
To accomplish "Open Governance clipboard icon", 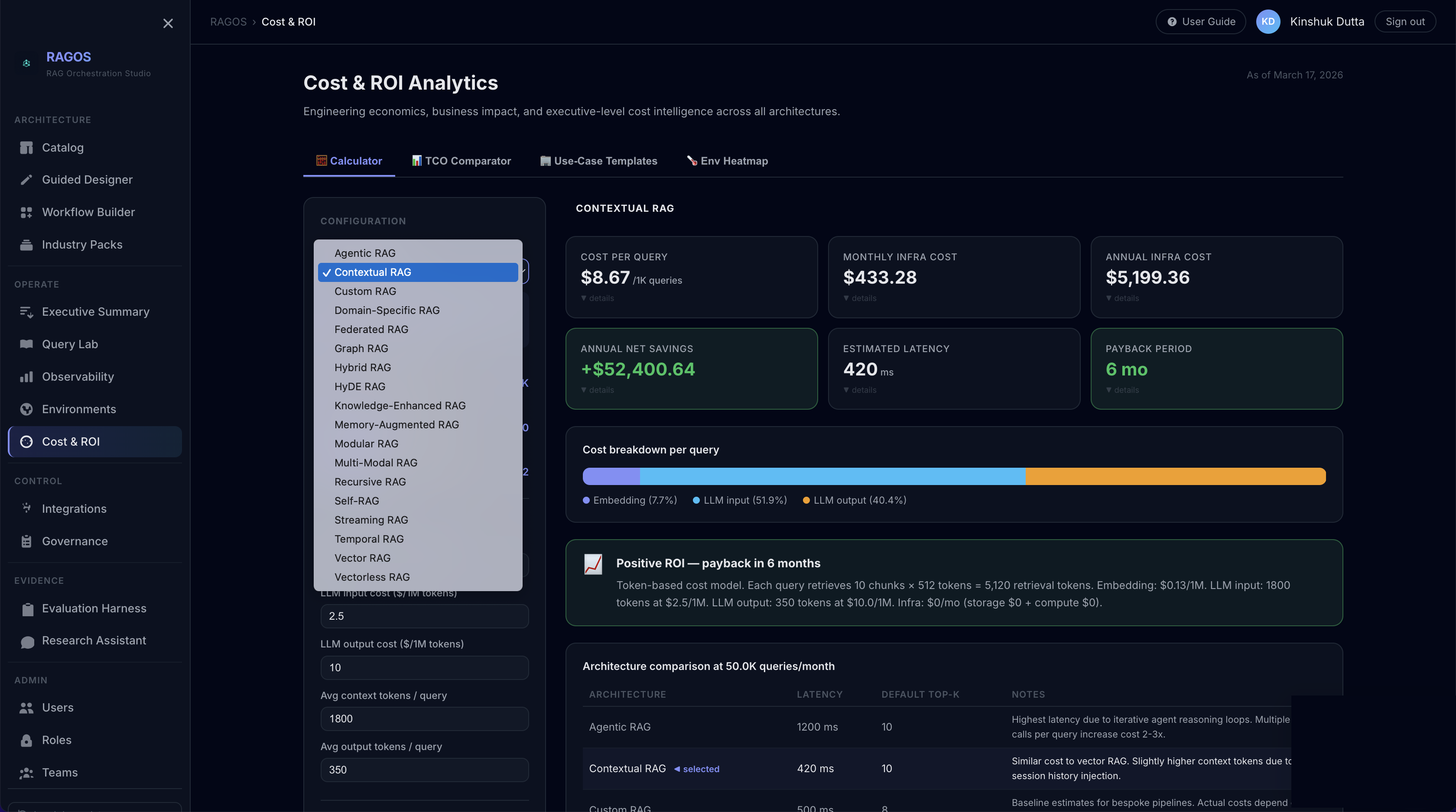I will point(26,541).
